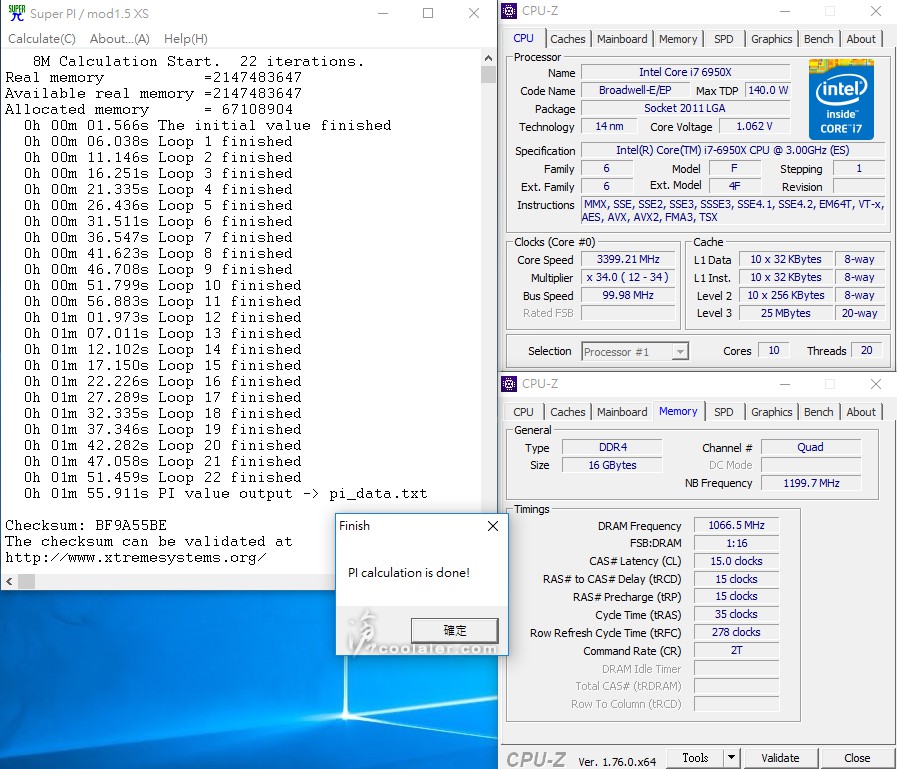The height and width of the screenshot is (769, 897).
Task: Click the Validate button in CPU-Z
Action: click(779, 758)
